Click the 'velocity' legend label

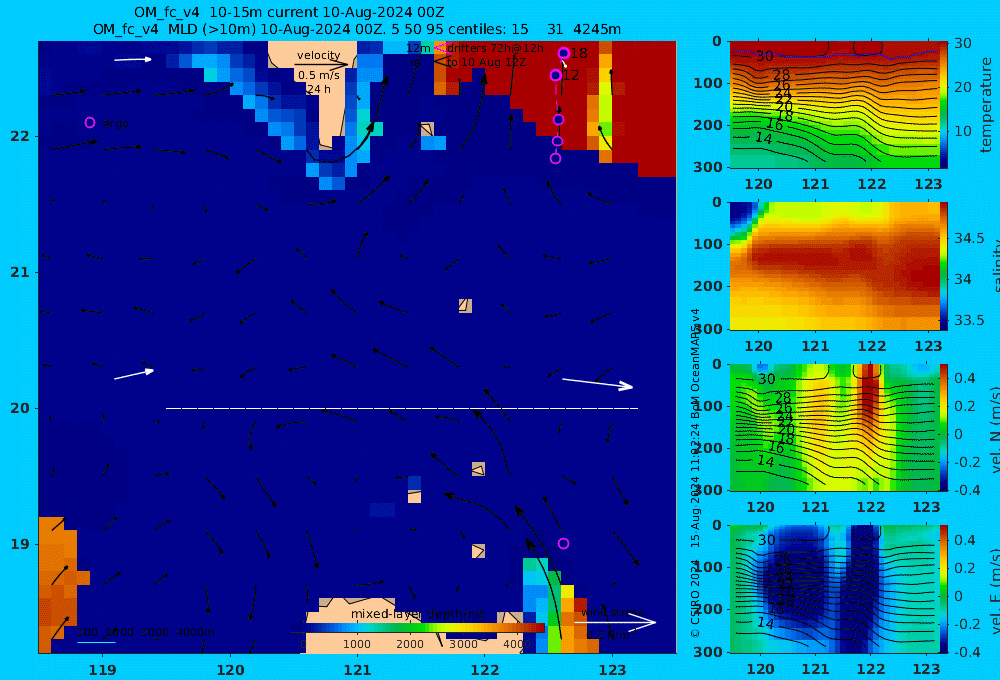coord(318,55)
